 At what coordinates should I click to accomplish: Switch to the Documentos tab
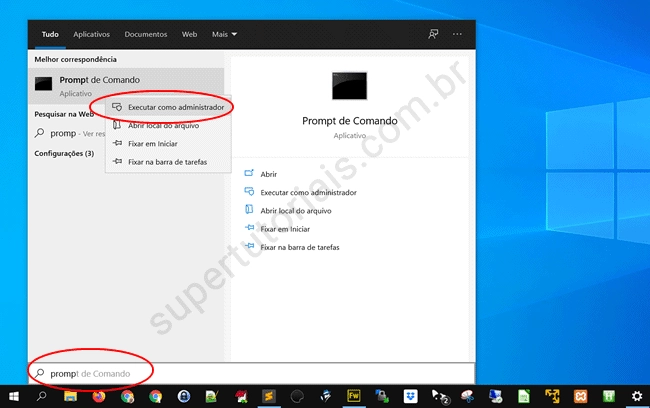coord(146,34)
